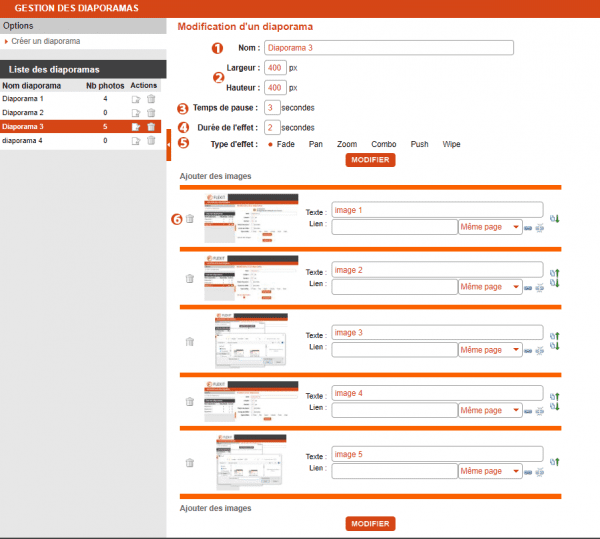600x539 pixels.
Task: Click the Créer un diaporama link
Action: click(45, 41)
